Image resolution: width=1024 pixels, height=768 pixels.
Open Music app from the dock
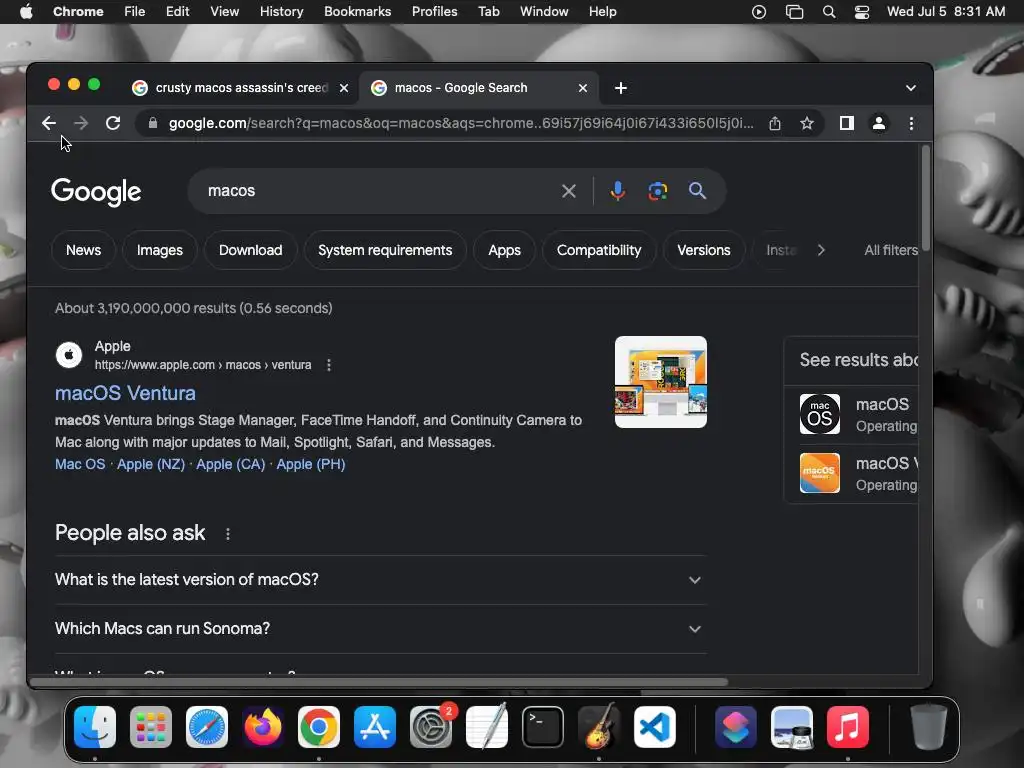point(848,727)
